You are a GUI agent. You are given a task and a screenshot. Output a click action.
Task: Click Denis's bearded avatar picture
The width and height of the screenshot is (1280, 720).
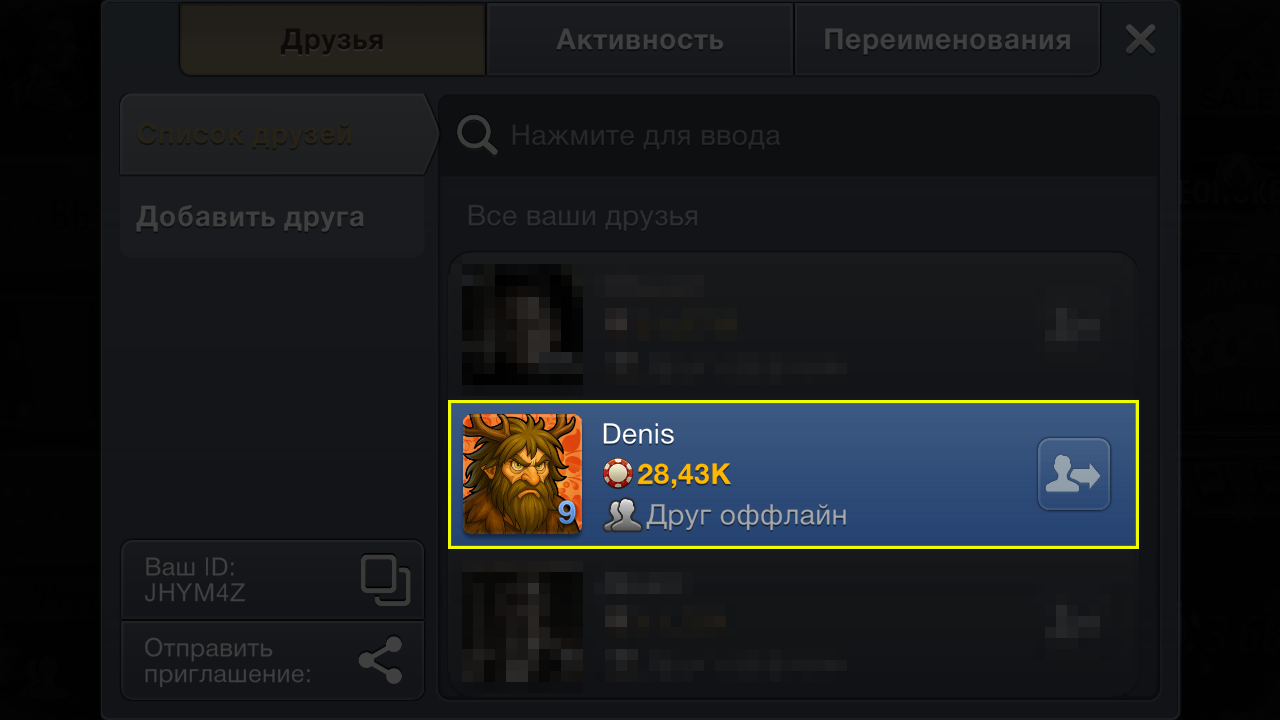[x=522, y=474]
